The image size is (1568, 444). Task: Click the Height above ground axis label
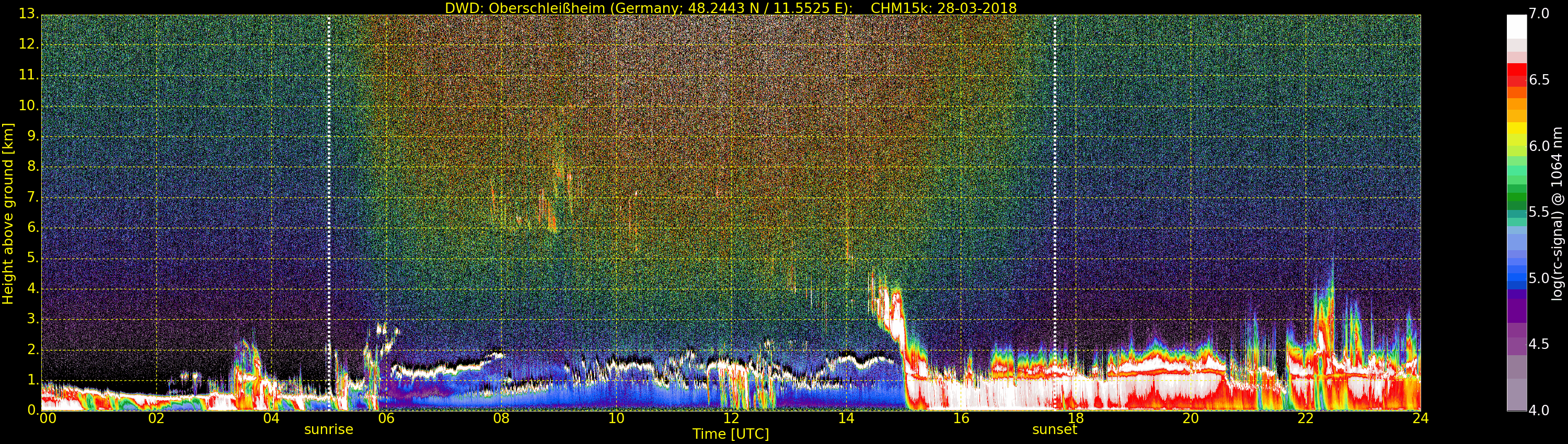click(x=8, y=214)
